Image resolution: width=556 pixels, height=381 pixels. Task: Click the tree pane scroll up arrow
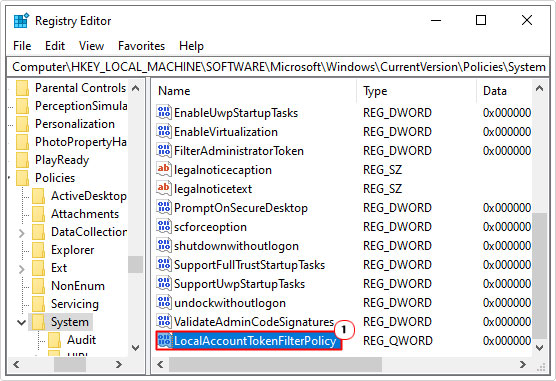[x=135, y=88]
